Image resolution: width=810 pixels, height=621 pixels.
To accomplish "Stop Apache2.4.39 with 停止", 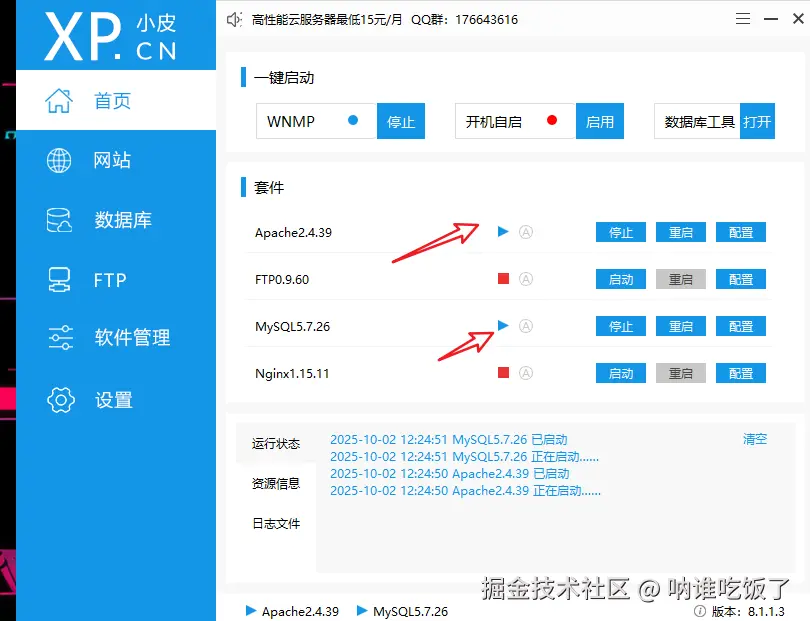I will tap(621, 232).
